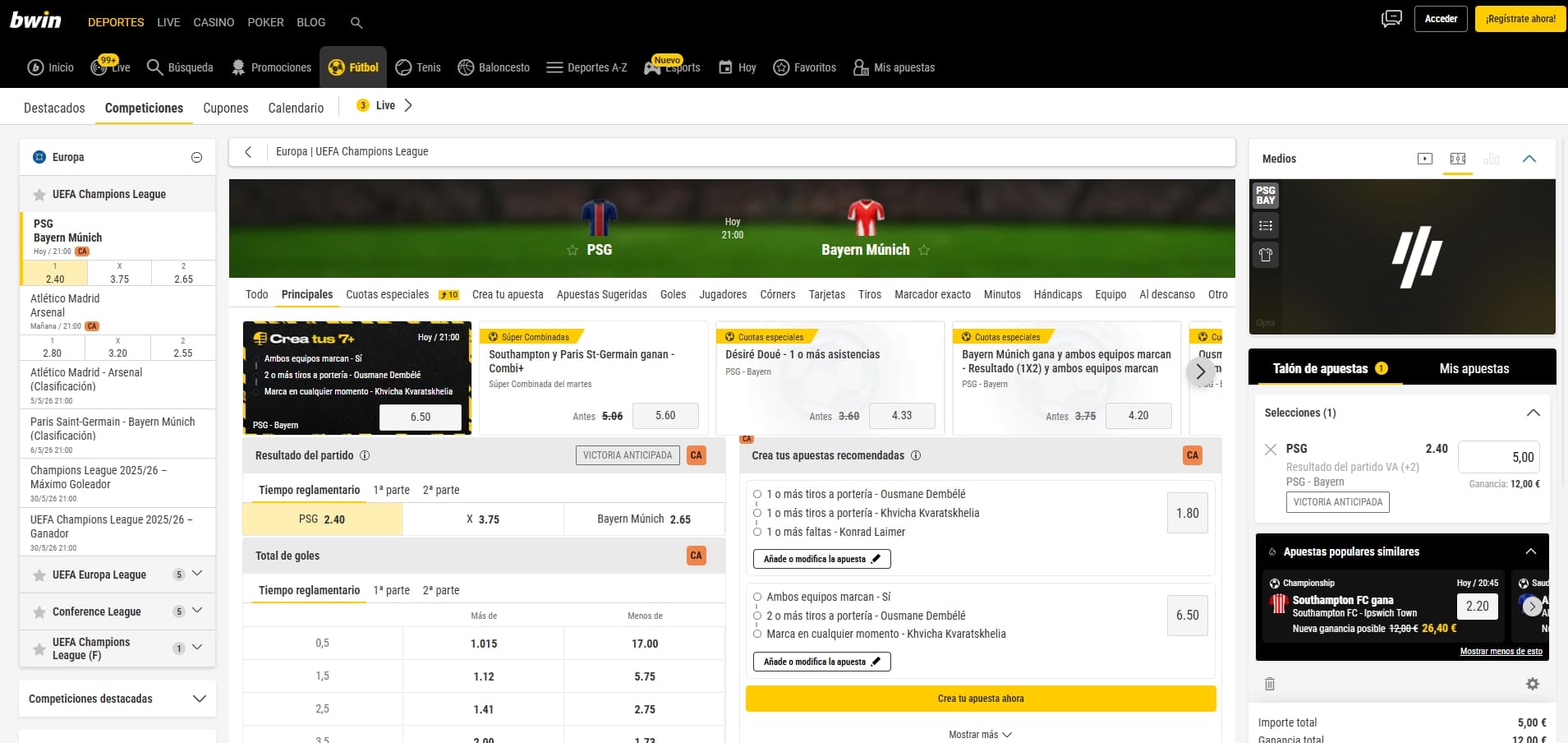Open Mis apuestas in the bet slip

(1474, 368)
